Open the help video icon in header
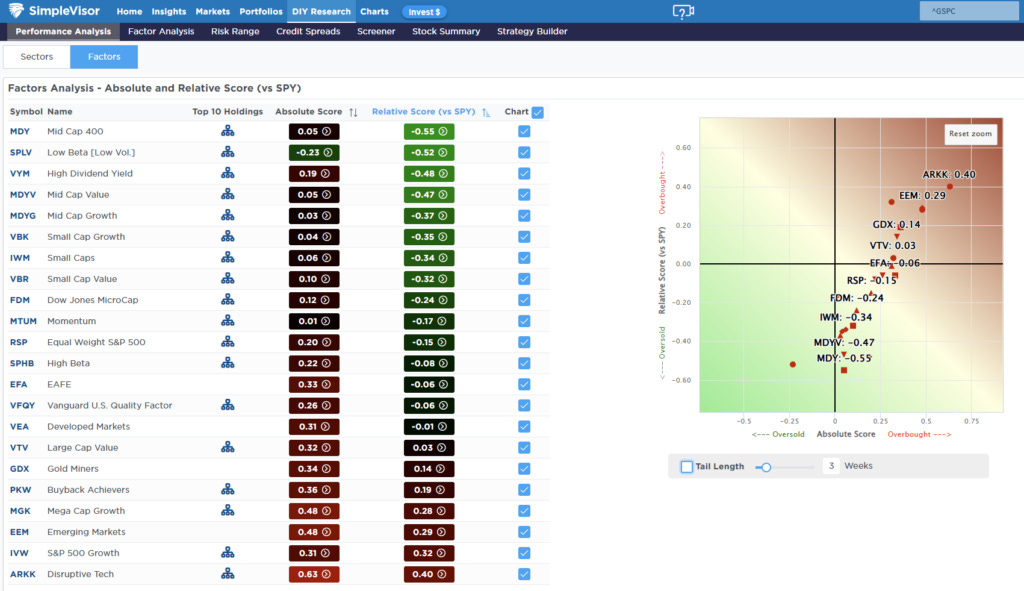Screen dimensions: 1024x591 [683, 12]
